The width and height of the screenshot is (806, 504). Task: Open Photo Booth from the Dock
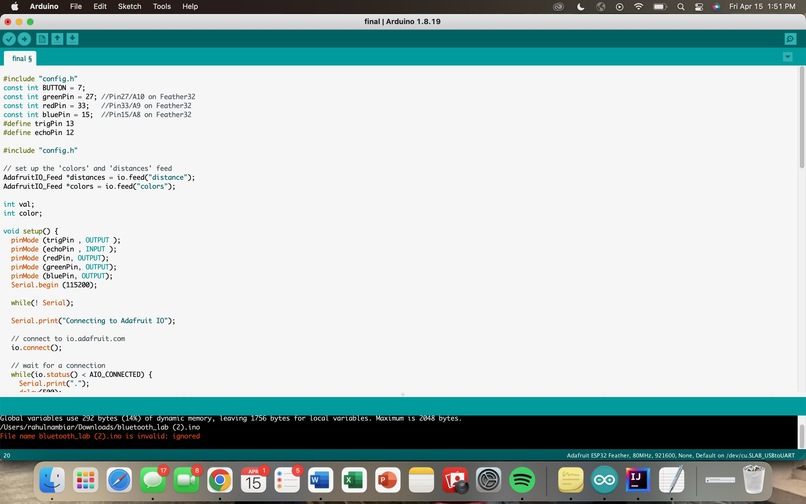click(x=455, y=480)
